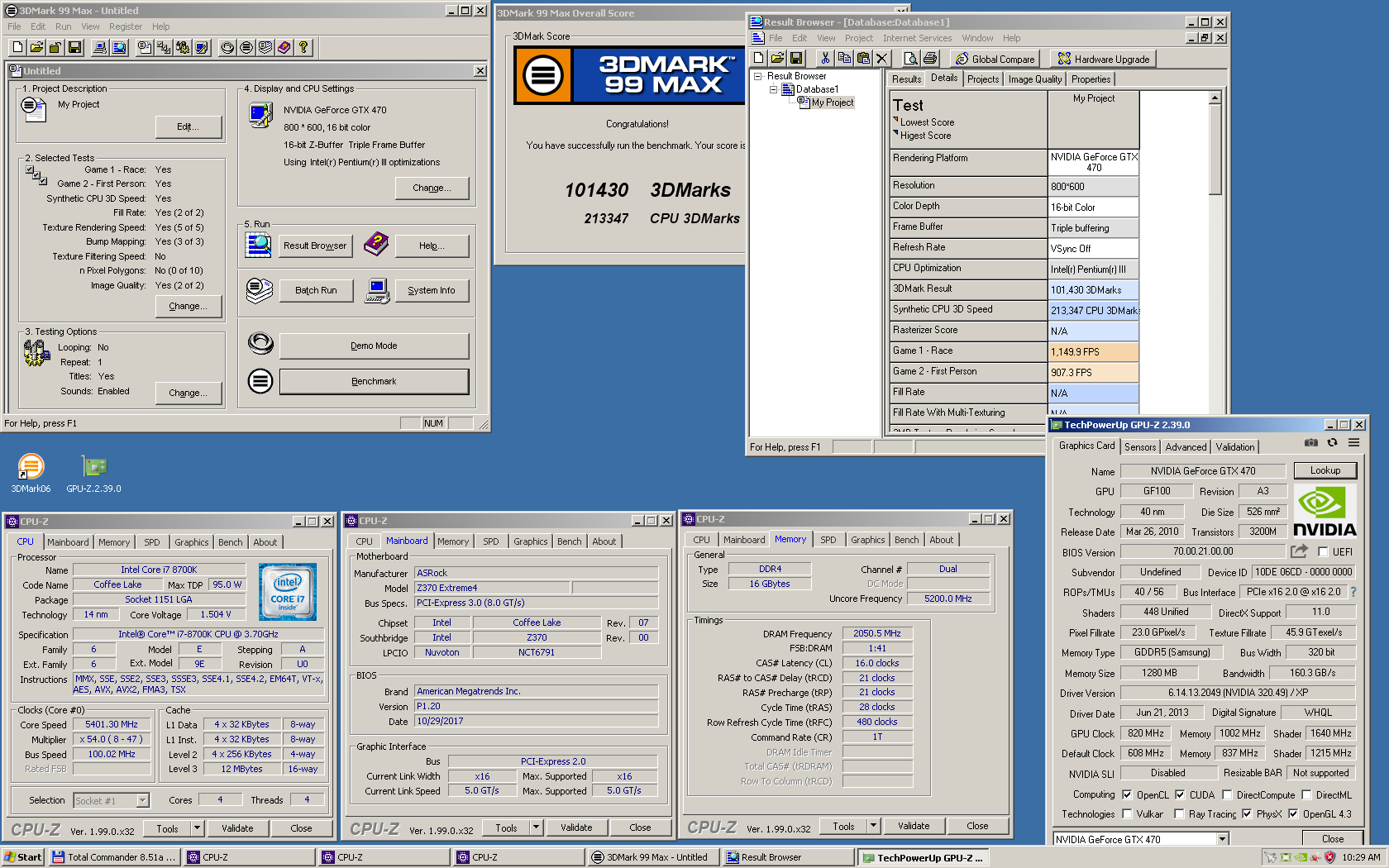Viewport: 1389px width, 868px height.
Task: Click Validate button in Memory CPU-Z window
Action: coord(914,826)
